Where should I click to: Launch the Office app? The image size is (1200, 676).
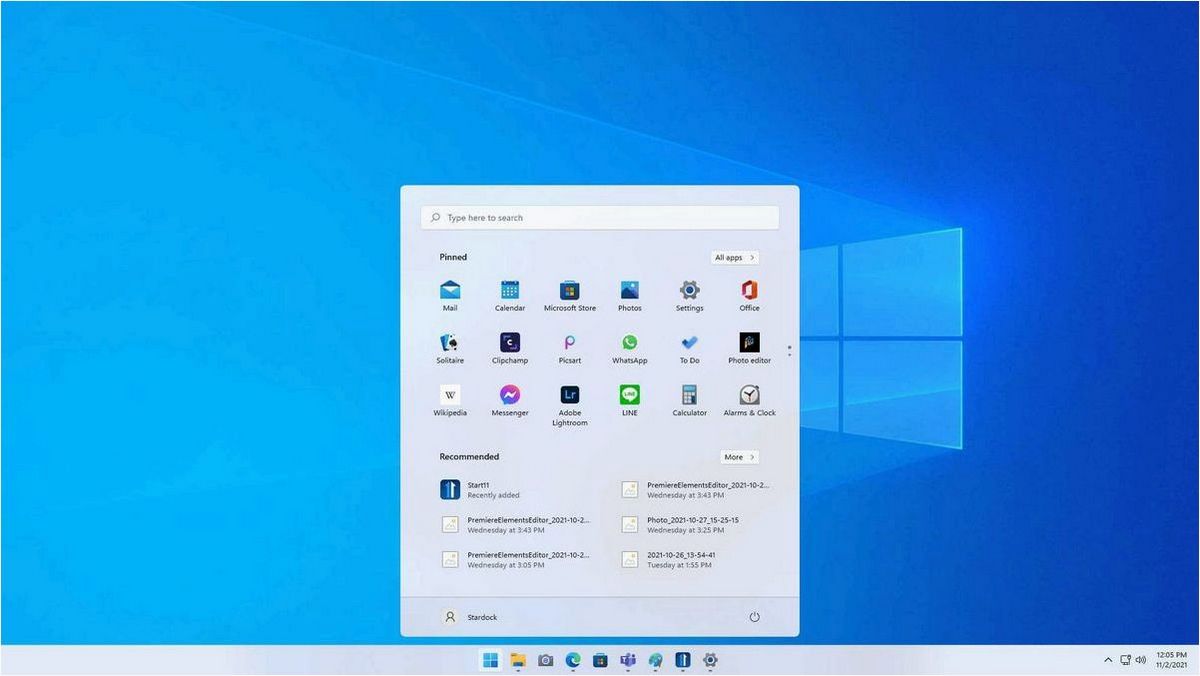[750, 295]
